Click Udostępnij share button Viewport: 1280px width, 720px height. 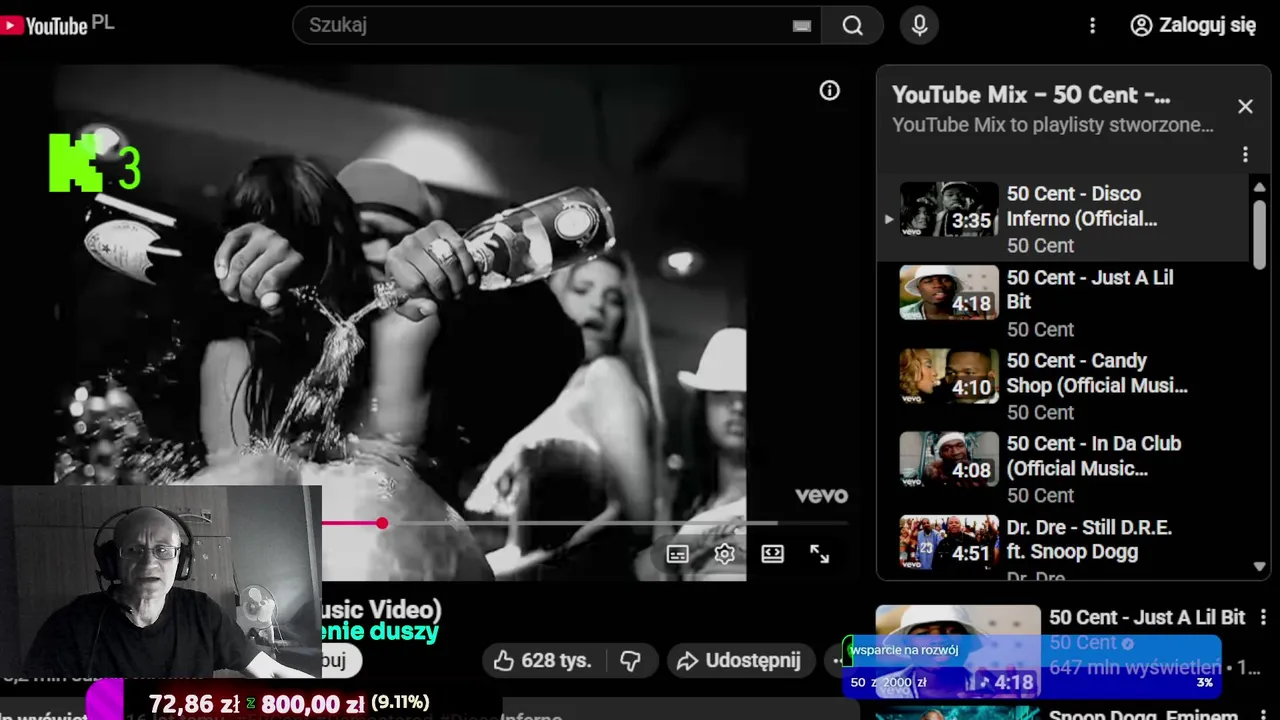pyautogui.click(x=739, y=661)
